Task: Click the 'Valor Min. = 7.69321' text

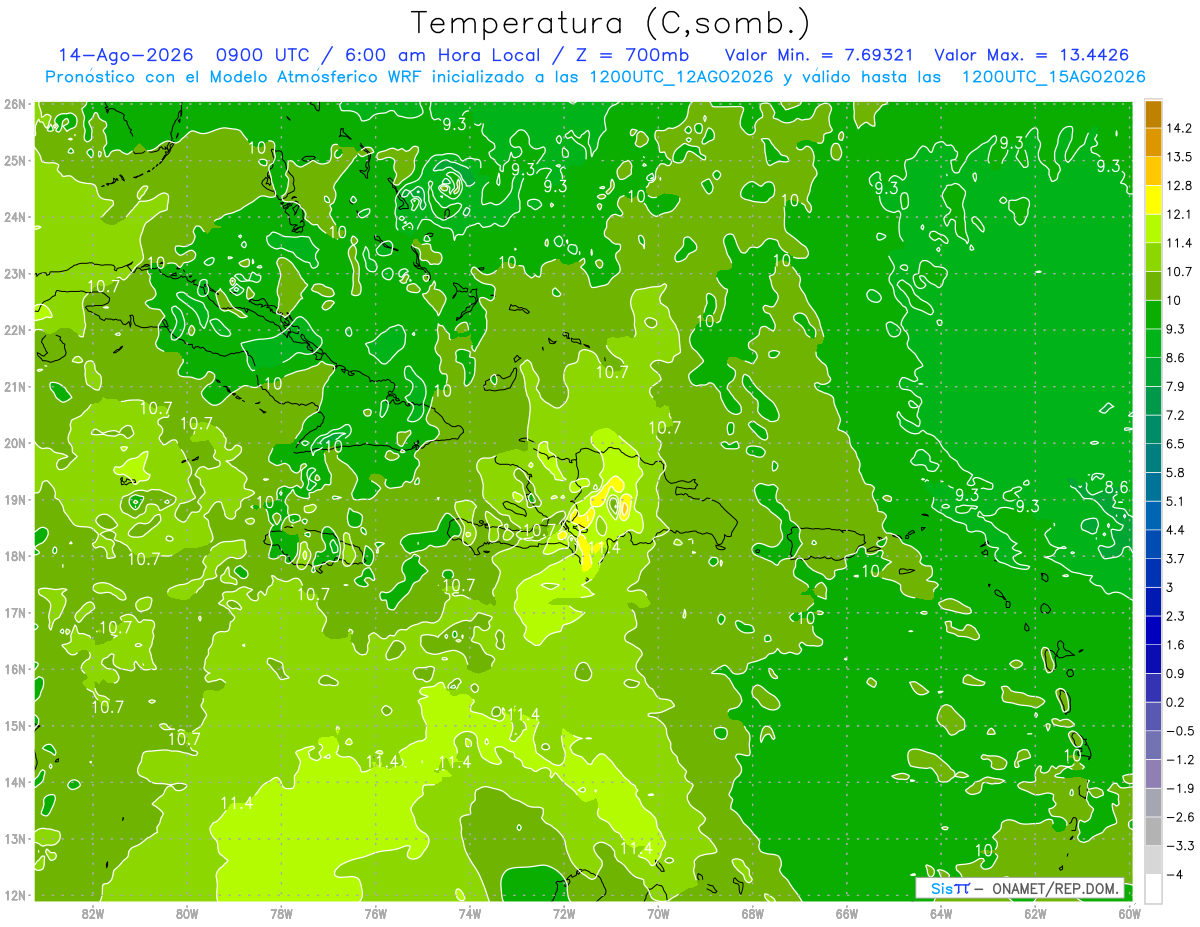Action: 821,55
